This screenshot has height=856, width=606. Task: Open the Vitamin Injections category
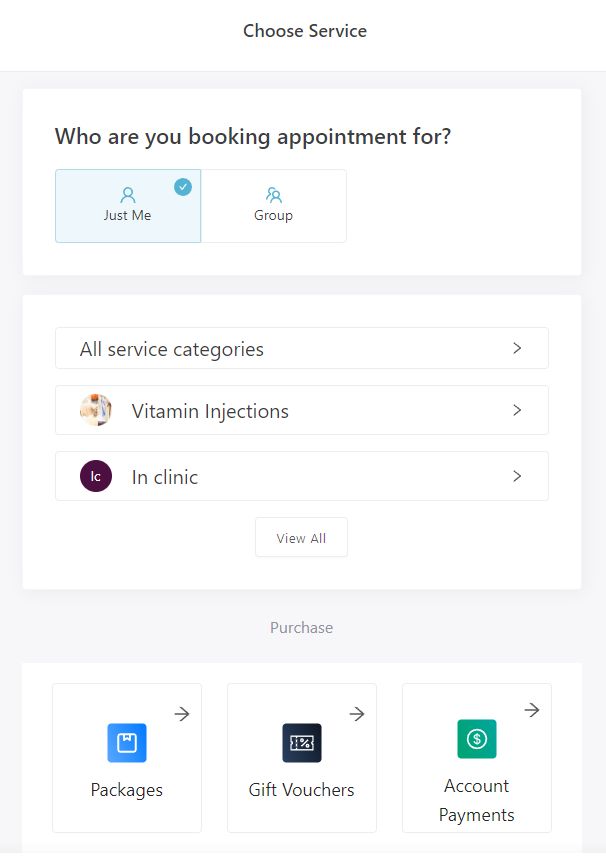tap(301, 410)
